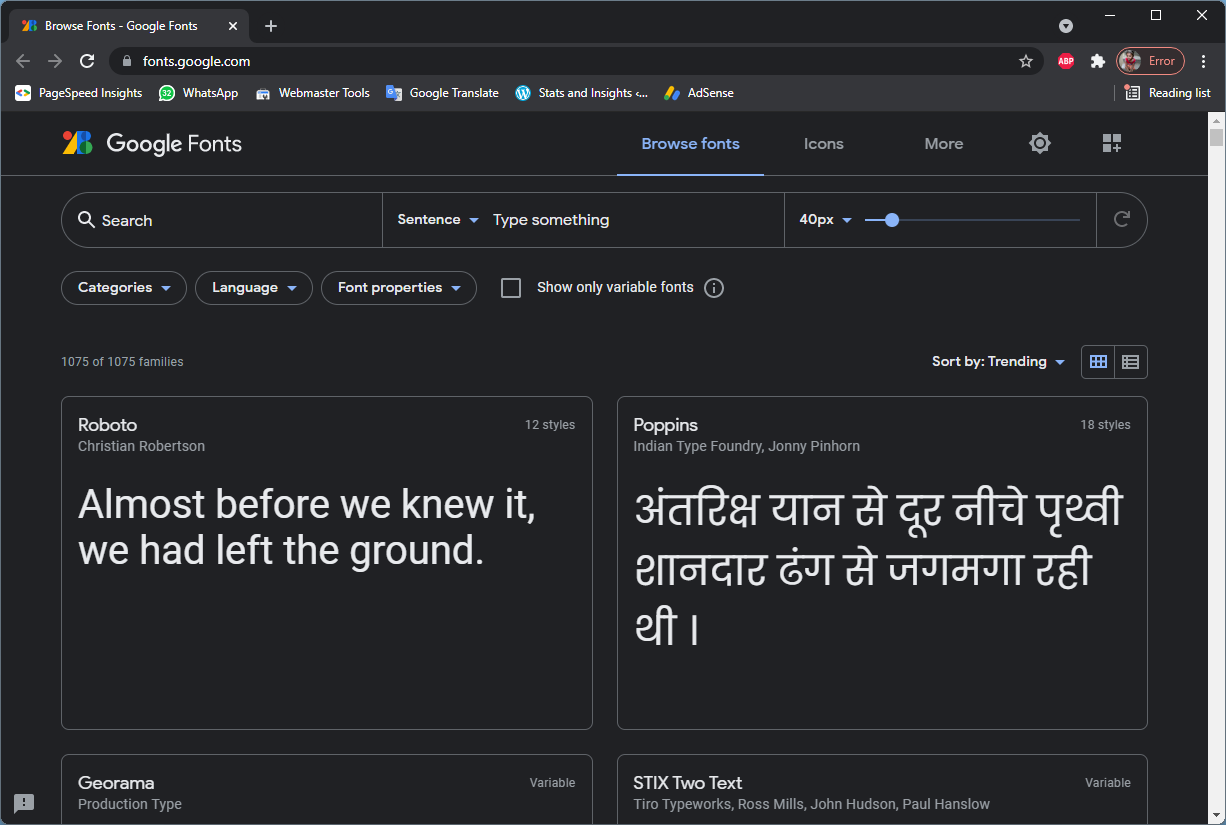The height and width of the screenshot is (825, 1226).
Task: Click the site lock icon in address bar
Action: 126,61
